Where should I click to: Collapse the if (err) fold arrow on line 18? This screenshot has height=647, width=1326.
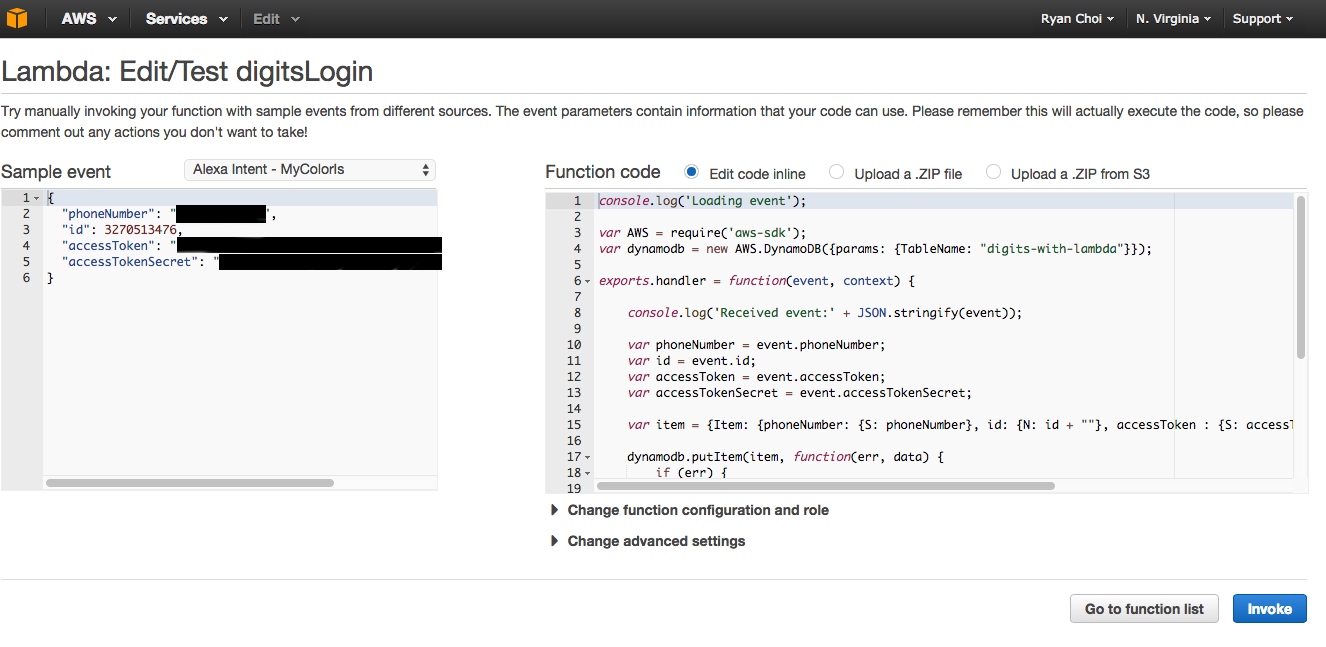pos(587,473)
